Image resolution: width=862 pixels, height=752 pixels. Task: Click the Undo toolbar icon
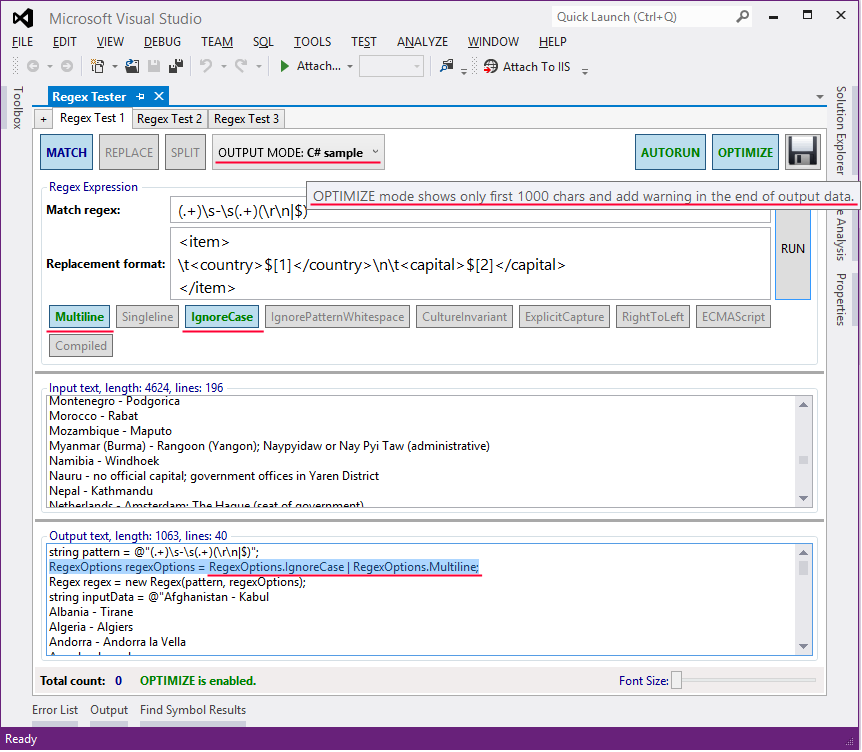tap(206, 67)
